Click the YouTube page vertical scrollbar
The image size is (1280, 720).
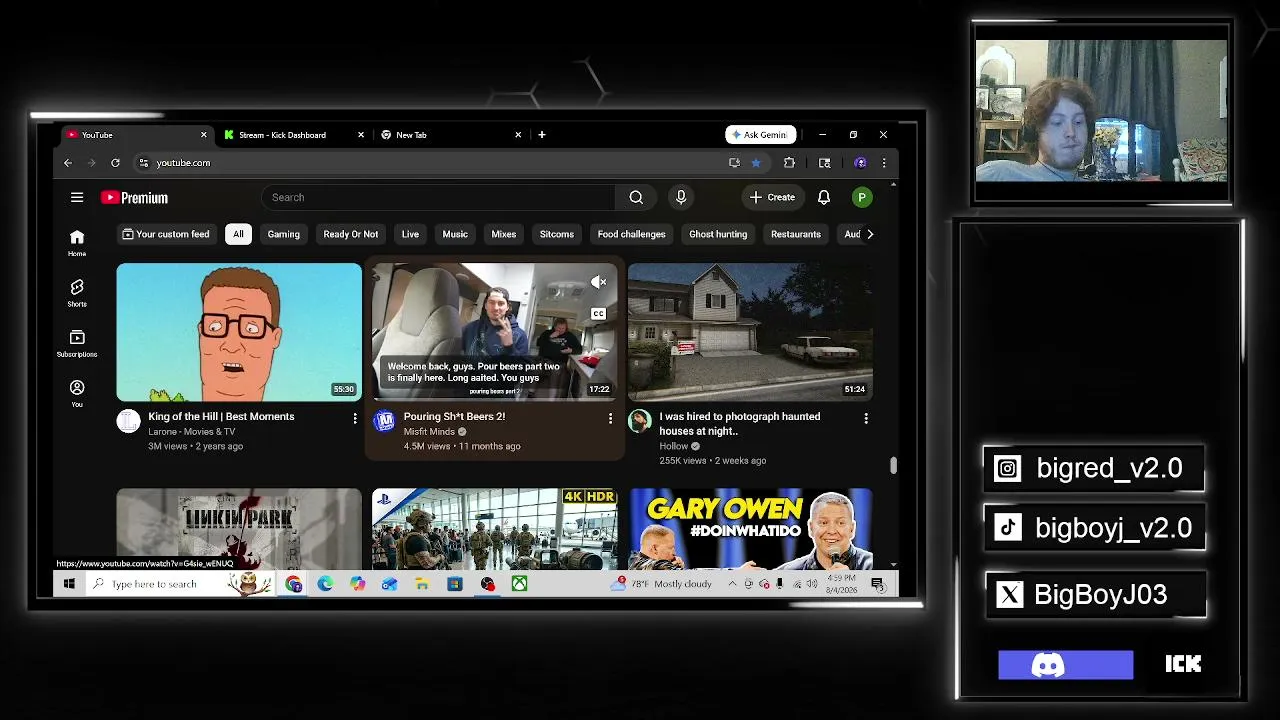(893, 465)
